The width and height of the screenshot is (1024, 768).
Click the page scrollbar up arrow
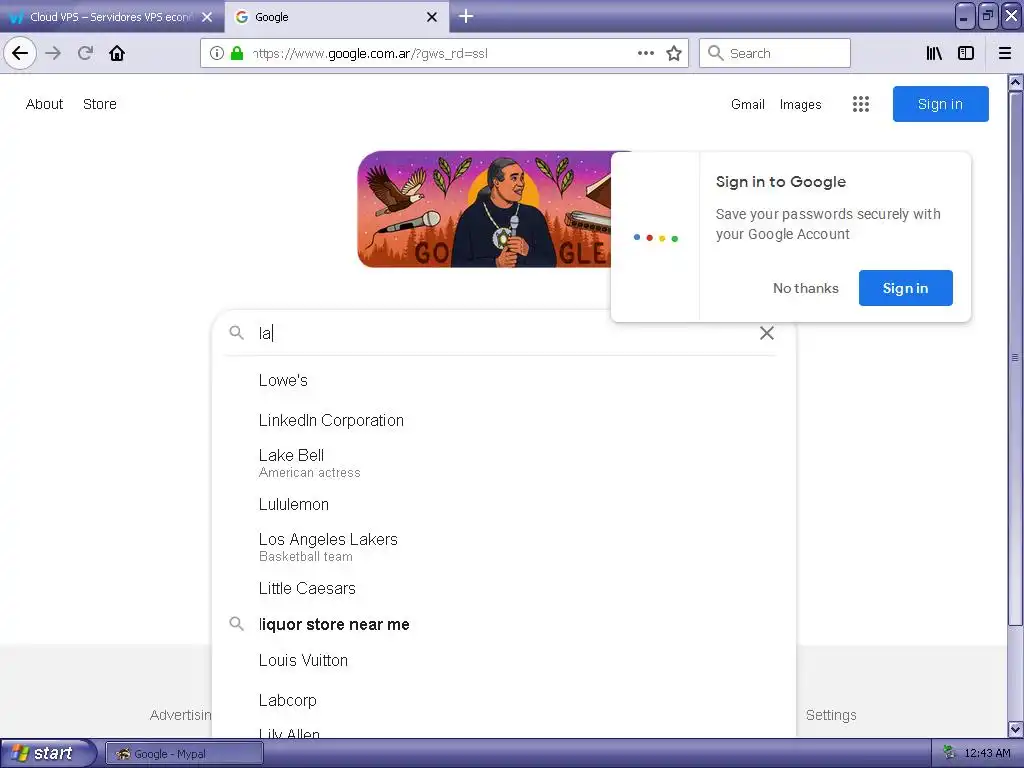[1016, 82]
